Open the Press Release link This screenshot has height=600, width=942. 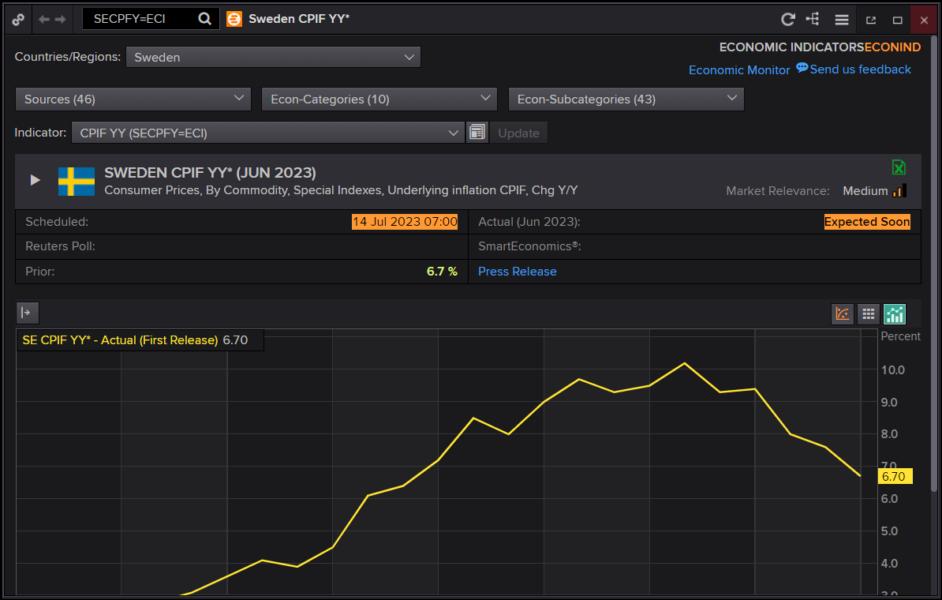[x=517, y=271]
